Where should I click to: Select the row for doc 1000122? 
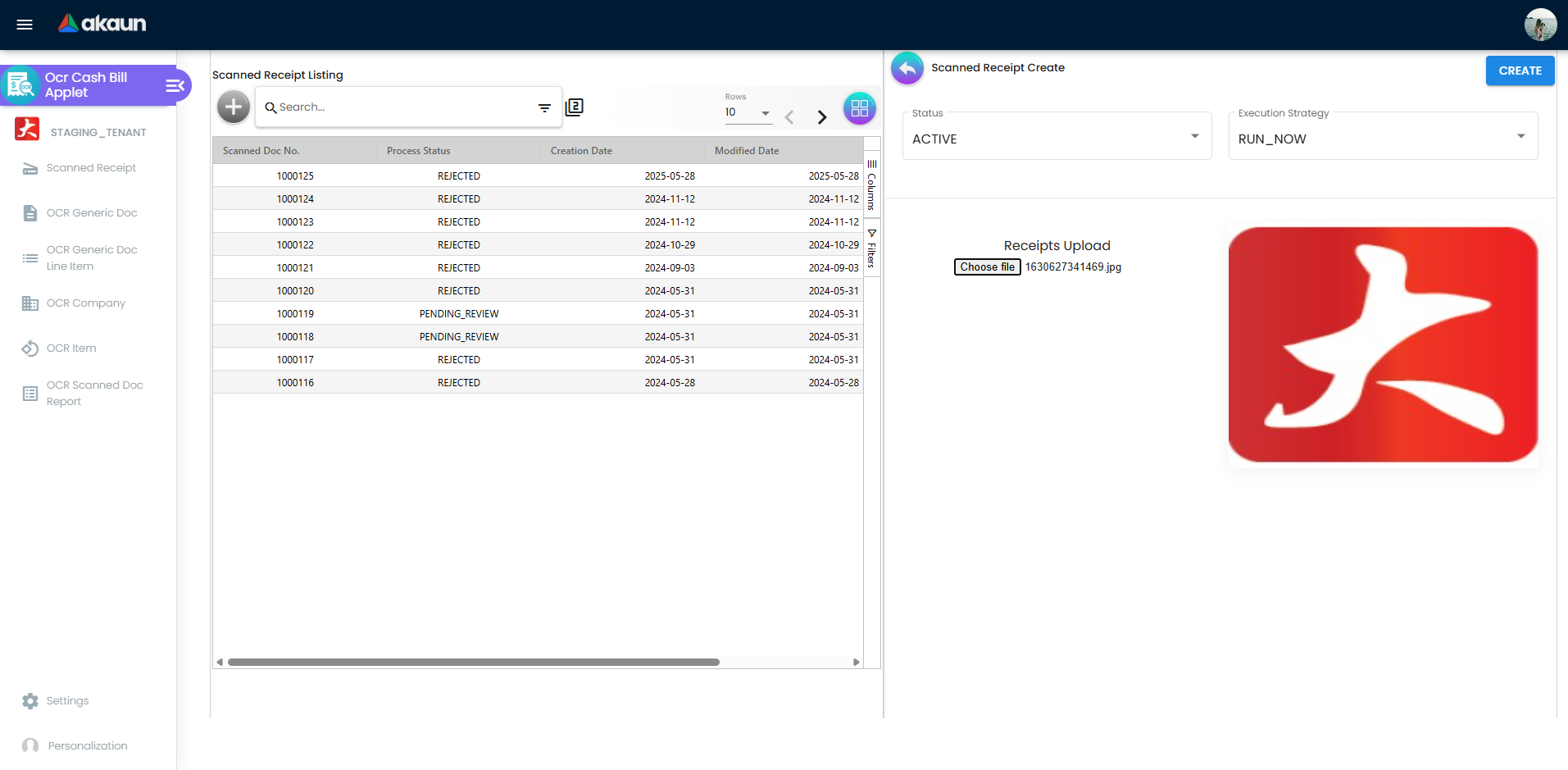[x=538, y=244]
